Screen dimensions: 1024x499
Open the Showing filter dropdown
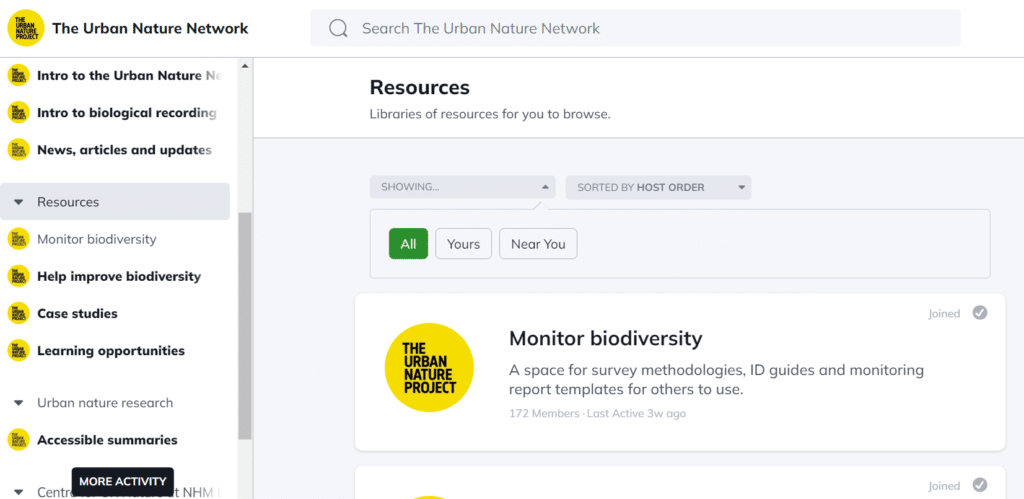pyautogui.click(x=462, y=187)
